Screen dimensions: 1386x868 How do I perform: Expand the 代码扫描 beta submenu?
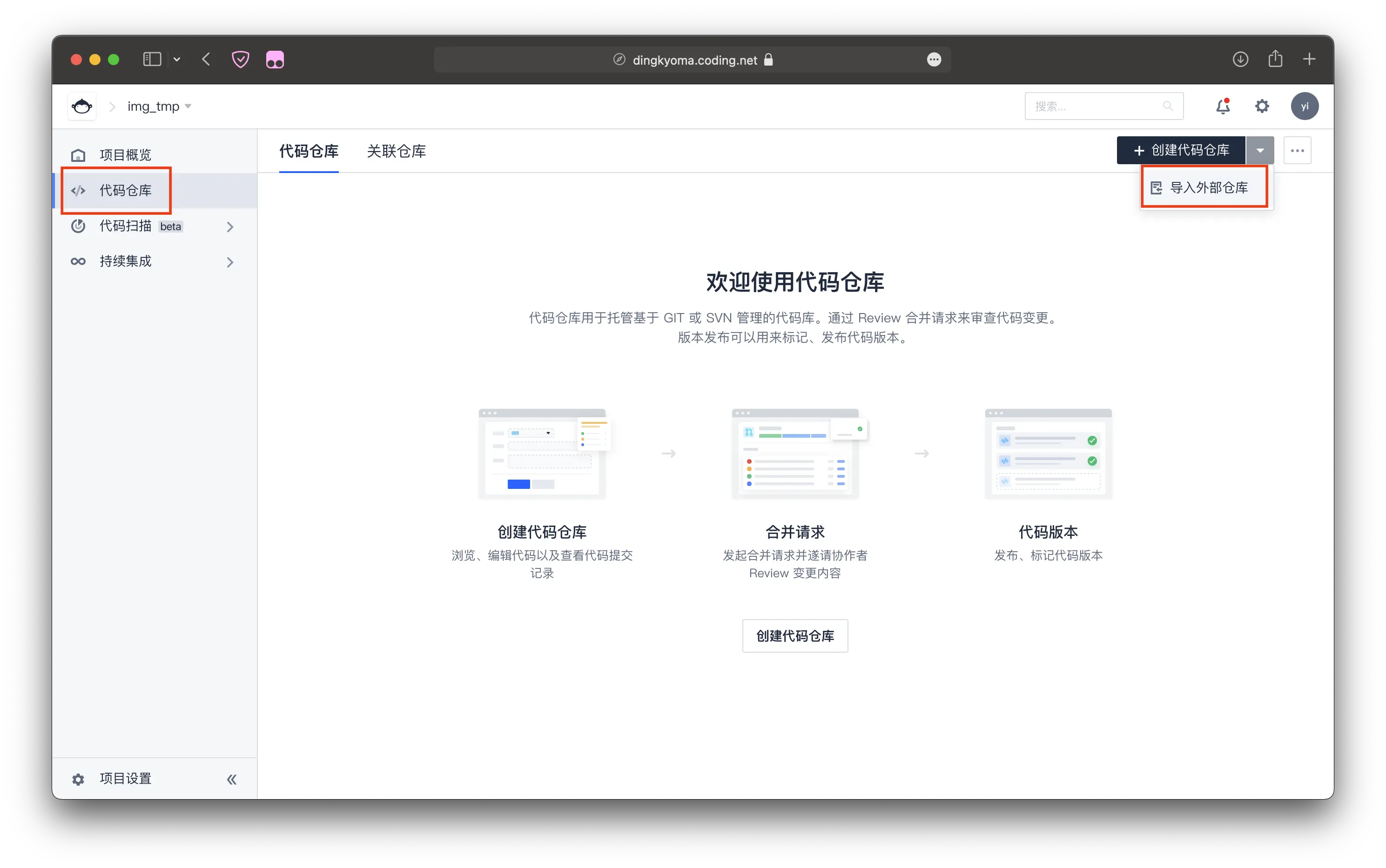point(230,227)
